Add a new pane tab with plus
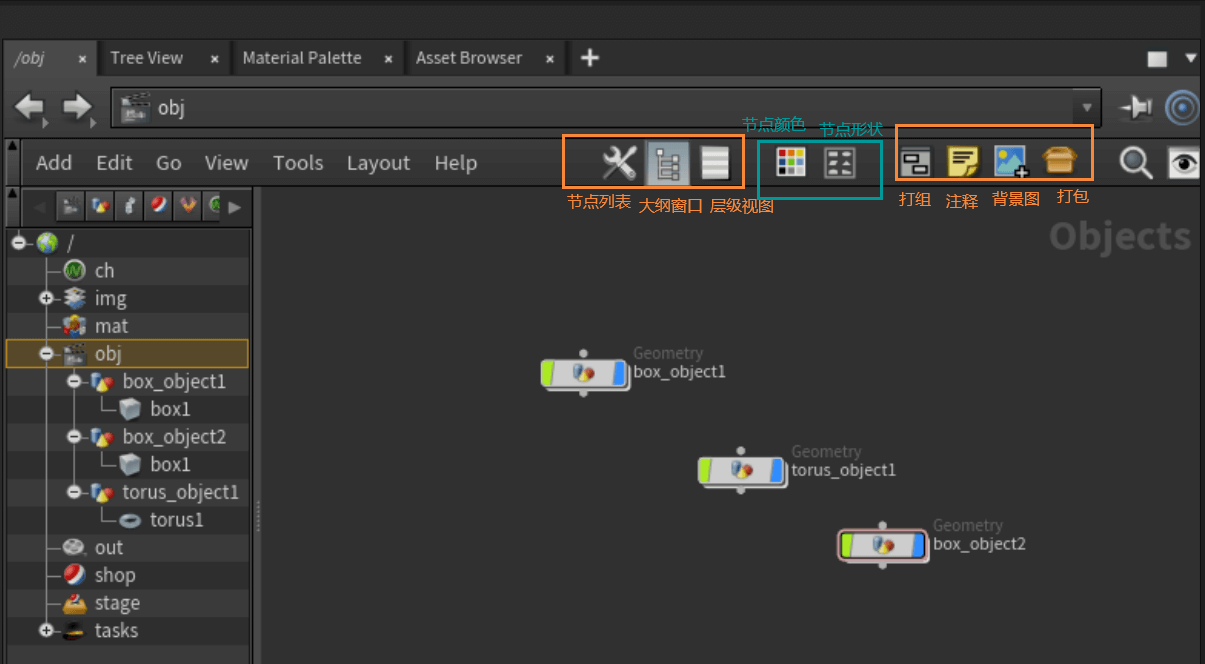Viewport: 1205px width, 664px height. [590, 58]
